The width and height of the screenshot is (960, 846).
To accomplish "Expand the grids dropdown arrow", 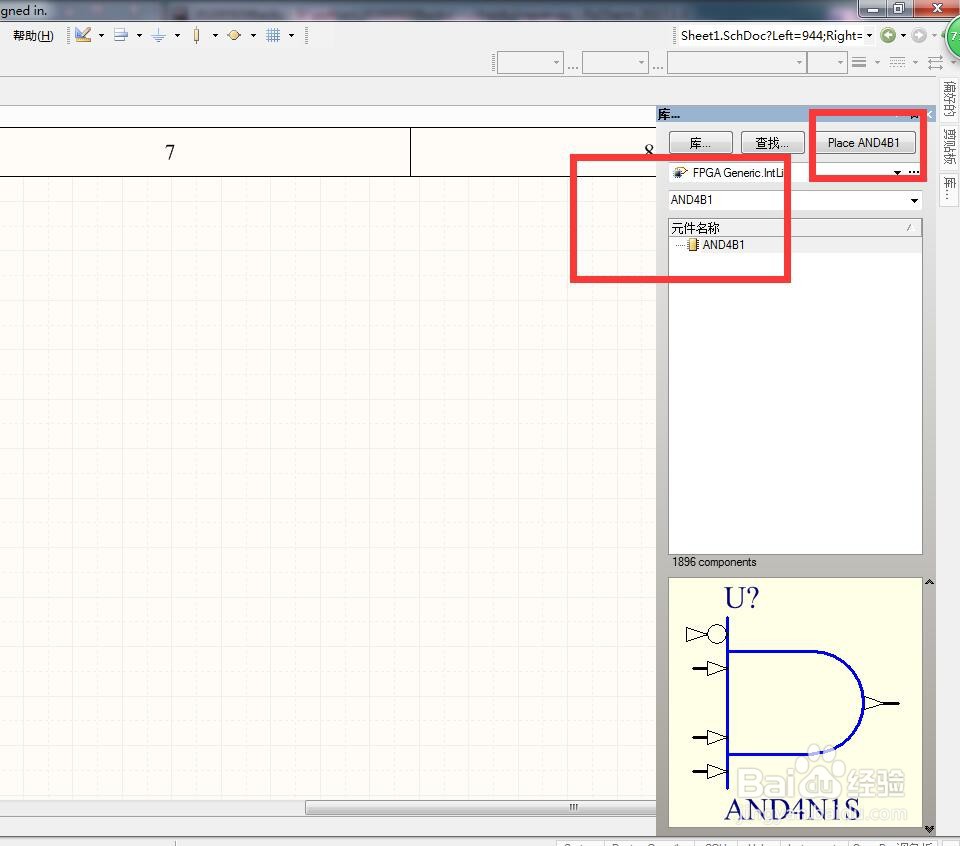I will pos(291,36).
